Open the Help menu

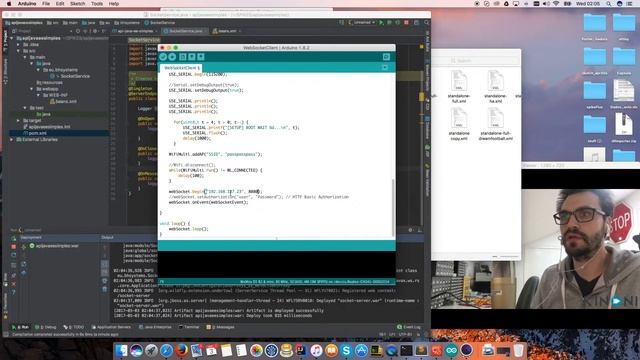tap(114, 4)
